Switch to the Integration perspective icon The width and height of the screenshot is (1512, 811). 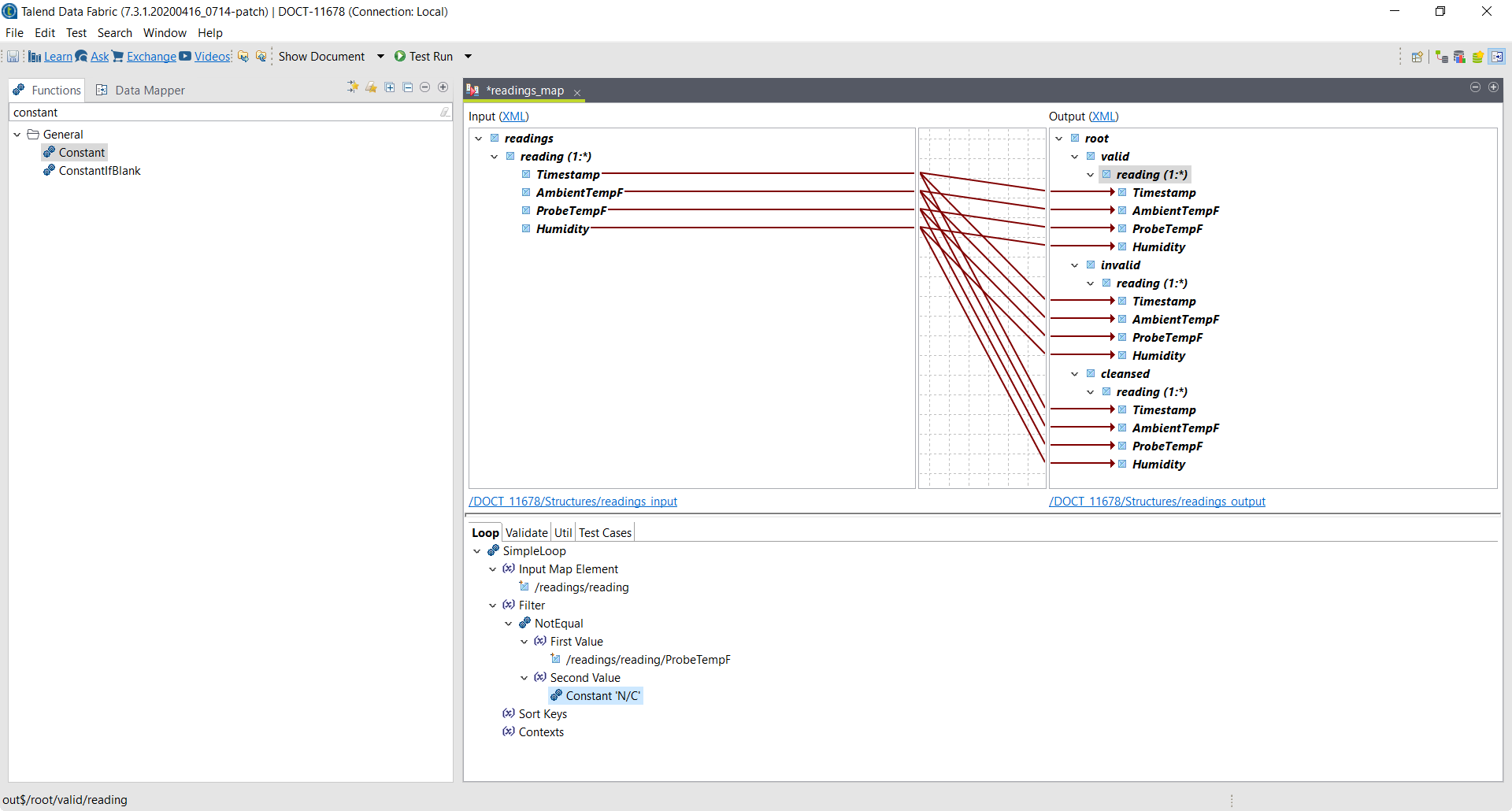coord(1441,57)
